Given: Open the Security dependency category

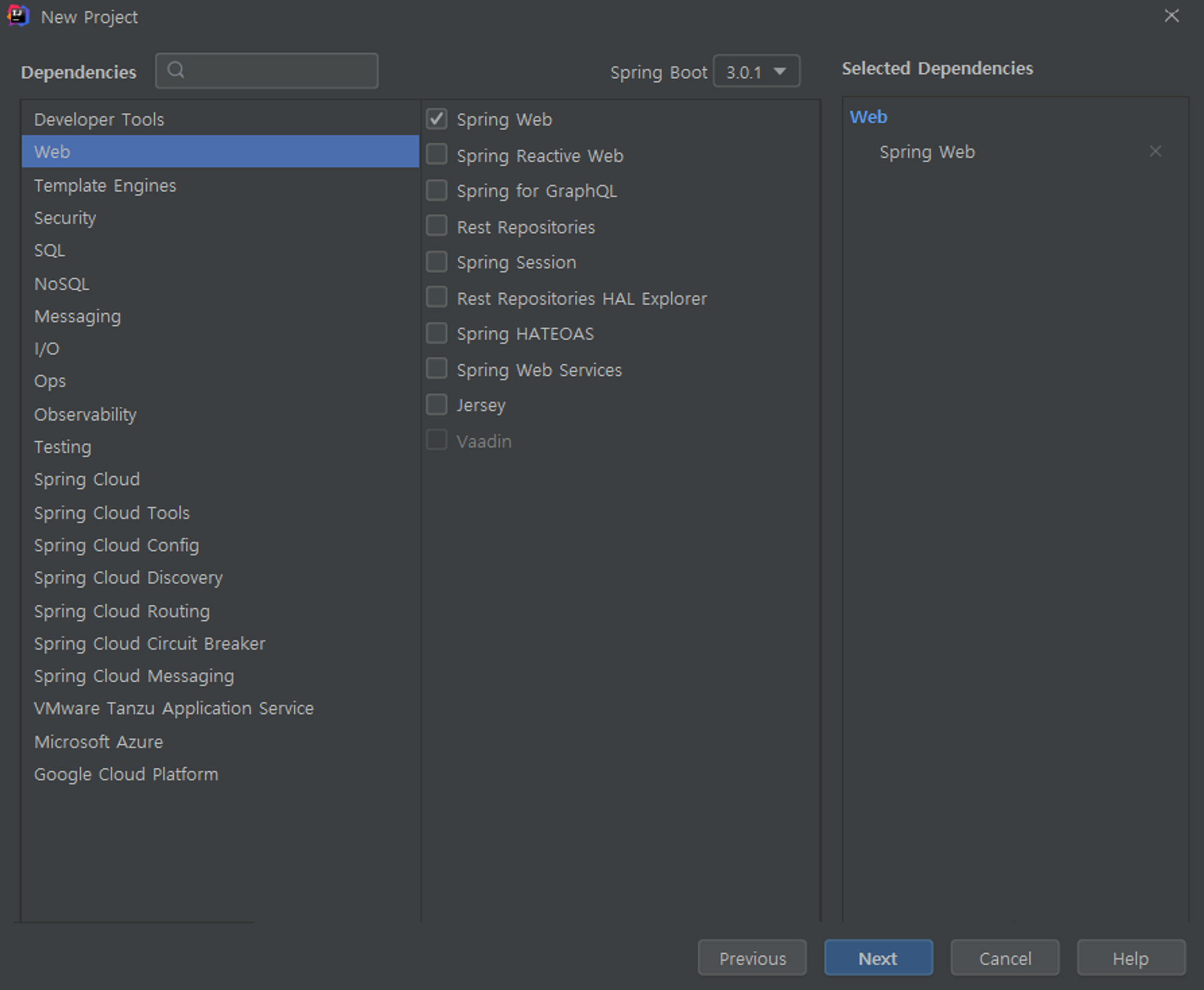Looking at the screenshot, I should point(65,218).
